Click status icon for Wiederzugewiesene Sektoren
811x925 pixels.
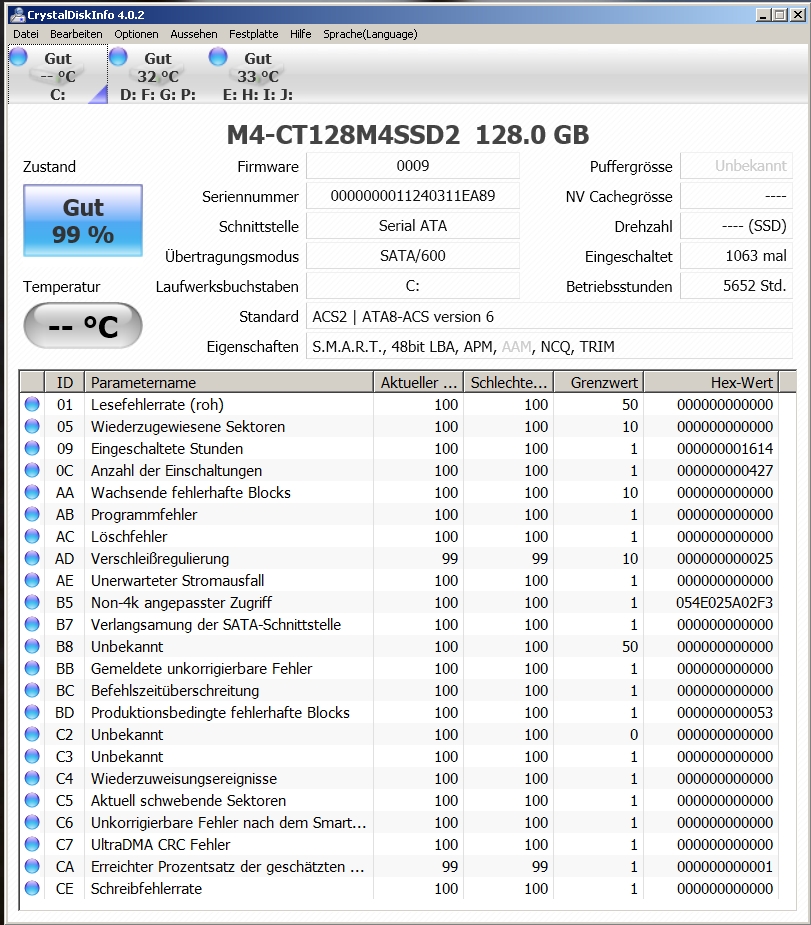(x=32, y=426)
